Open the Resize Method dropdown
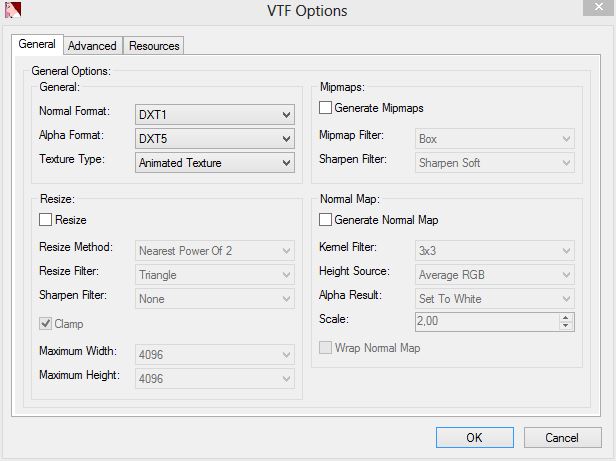Viewport: 616px width, 461px height. click(215, 250)
